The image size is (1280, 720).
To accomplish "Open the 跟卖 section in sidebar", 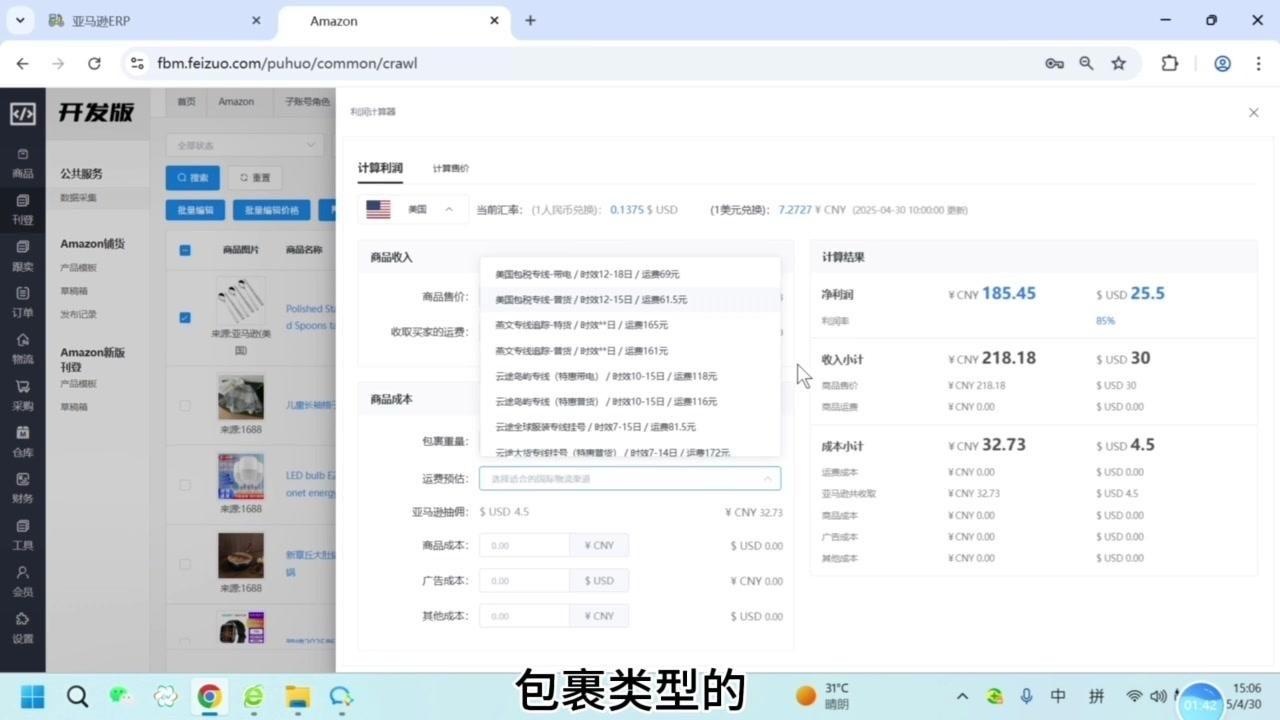I will click(x=22, y=256).
